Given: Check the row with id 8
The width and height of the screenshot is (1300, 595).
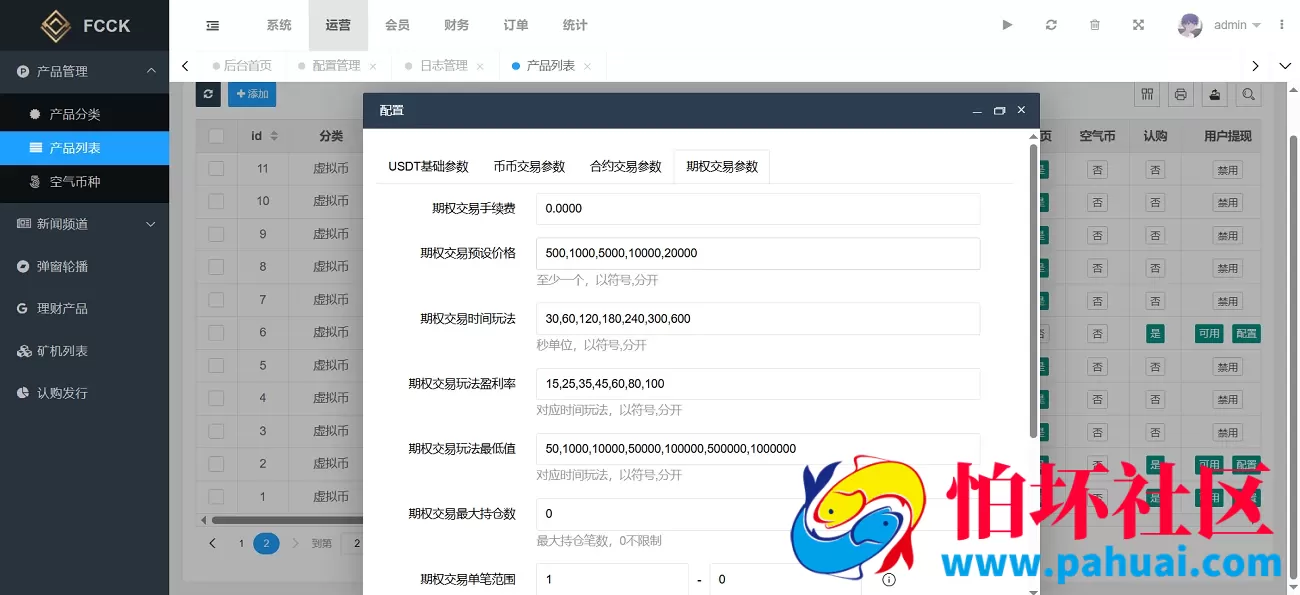Looking at the screenshot, I should (216, 267).
